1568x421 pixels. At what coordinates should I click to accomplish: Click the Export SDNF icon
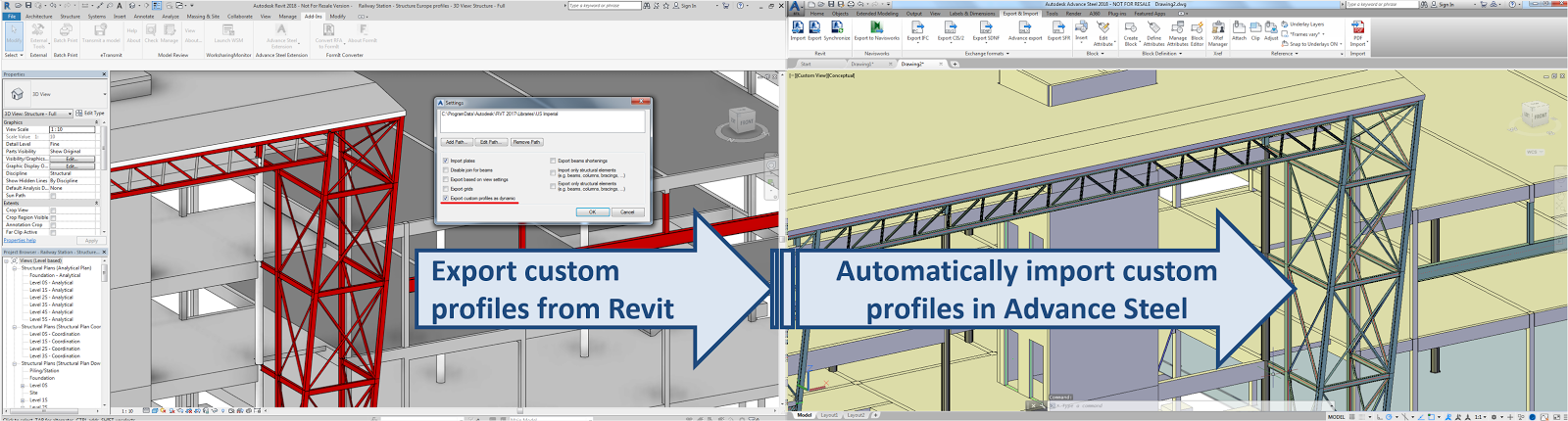click(x=986, y=31)
